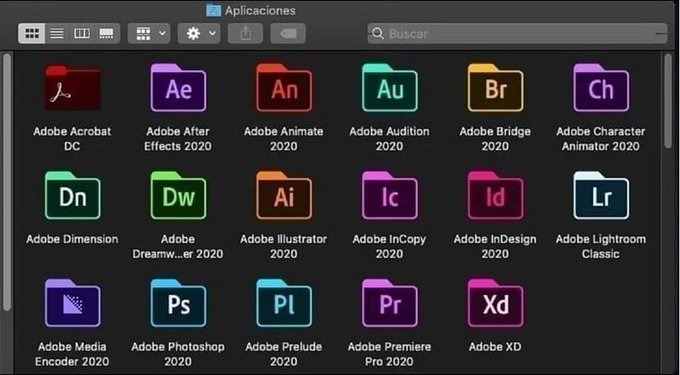Select the Premiere Pro Pr folder icon
This screenshot has width=680, height=375.
pyautogui.click(x=390, y=303)
